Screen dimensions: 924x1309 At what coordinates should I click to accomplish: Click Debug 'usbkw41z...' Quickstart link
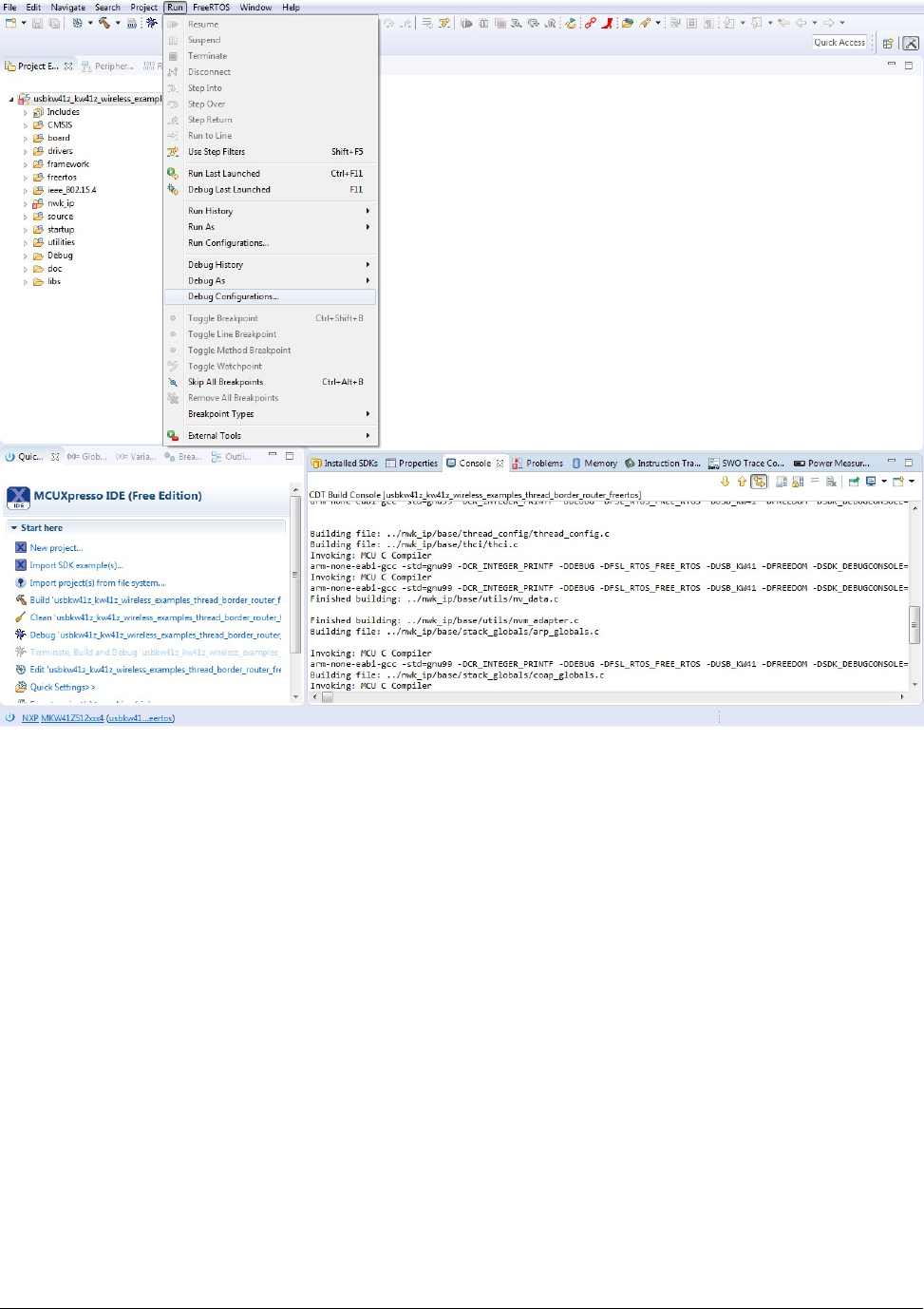click(x=155, y=635)
